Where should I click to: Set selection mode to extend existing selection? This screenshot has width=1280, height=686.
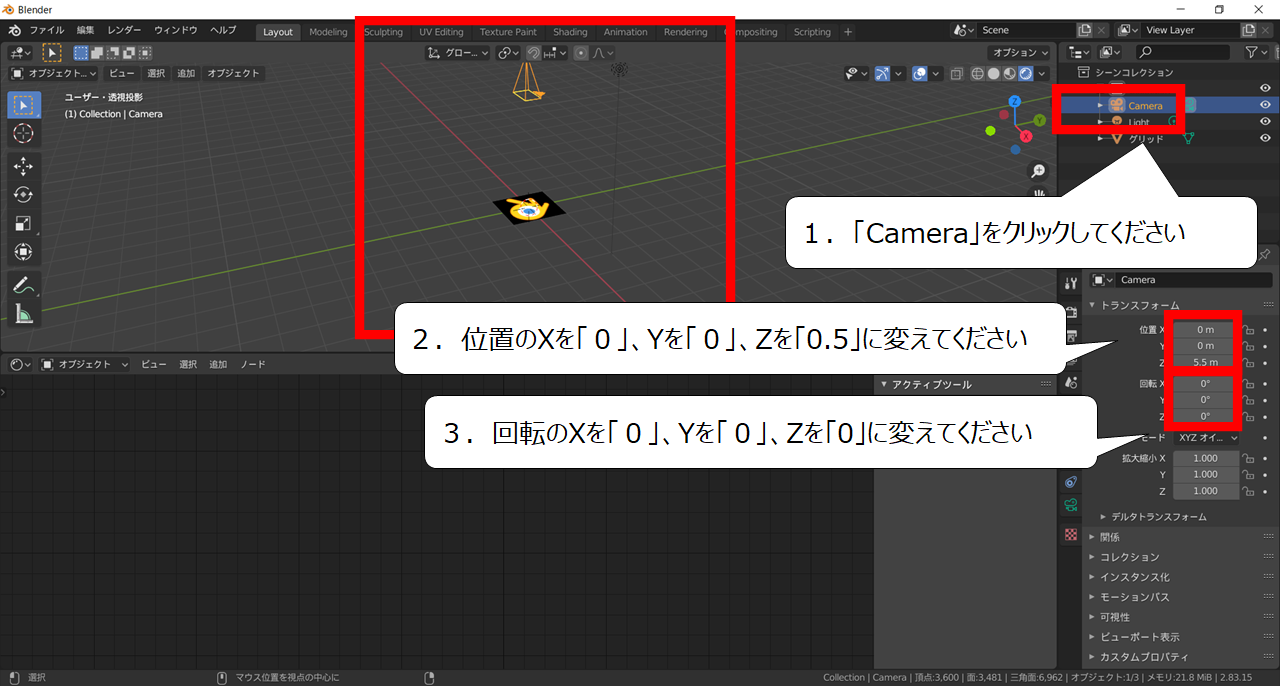click(97, 53)
